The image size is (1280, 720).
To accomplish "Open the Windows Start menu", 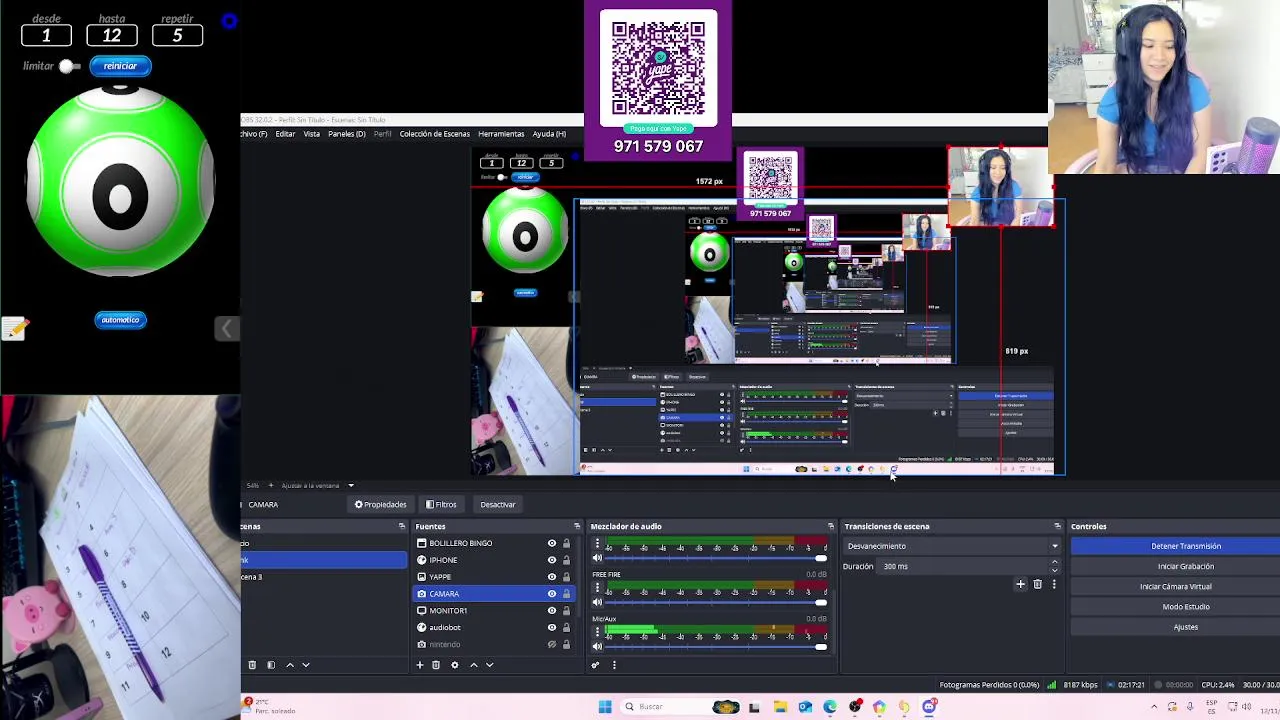I will pyautogui.click(x=605, y=707).
